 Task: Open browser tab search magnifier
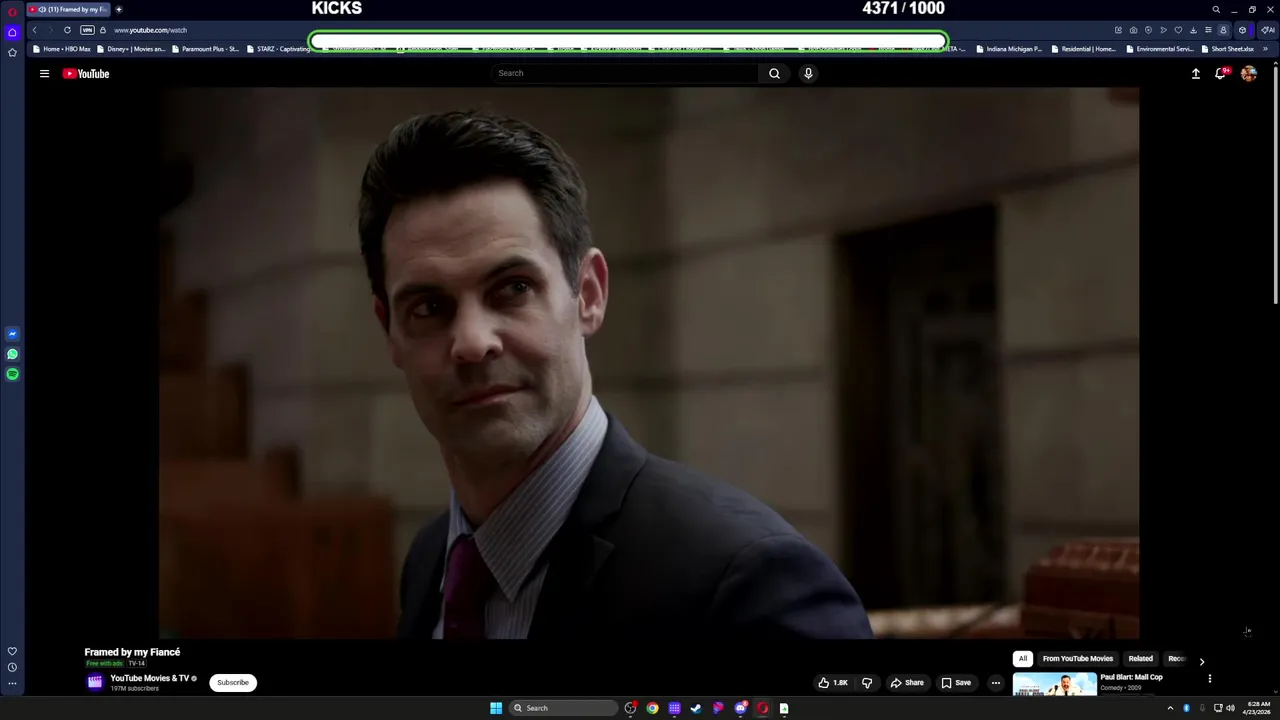(1216, 10)
